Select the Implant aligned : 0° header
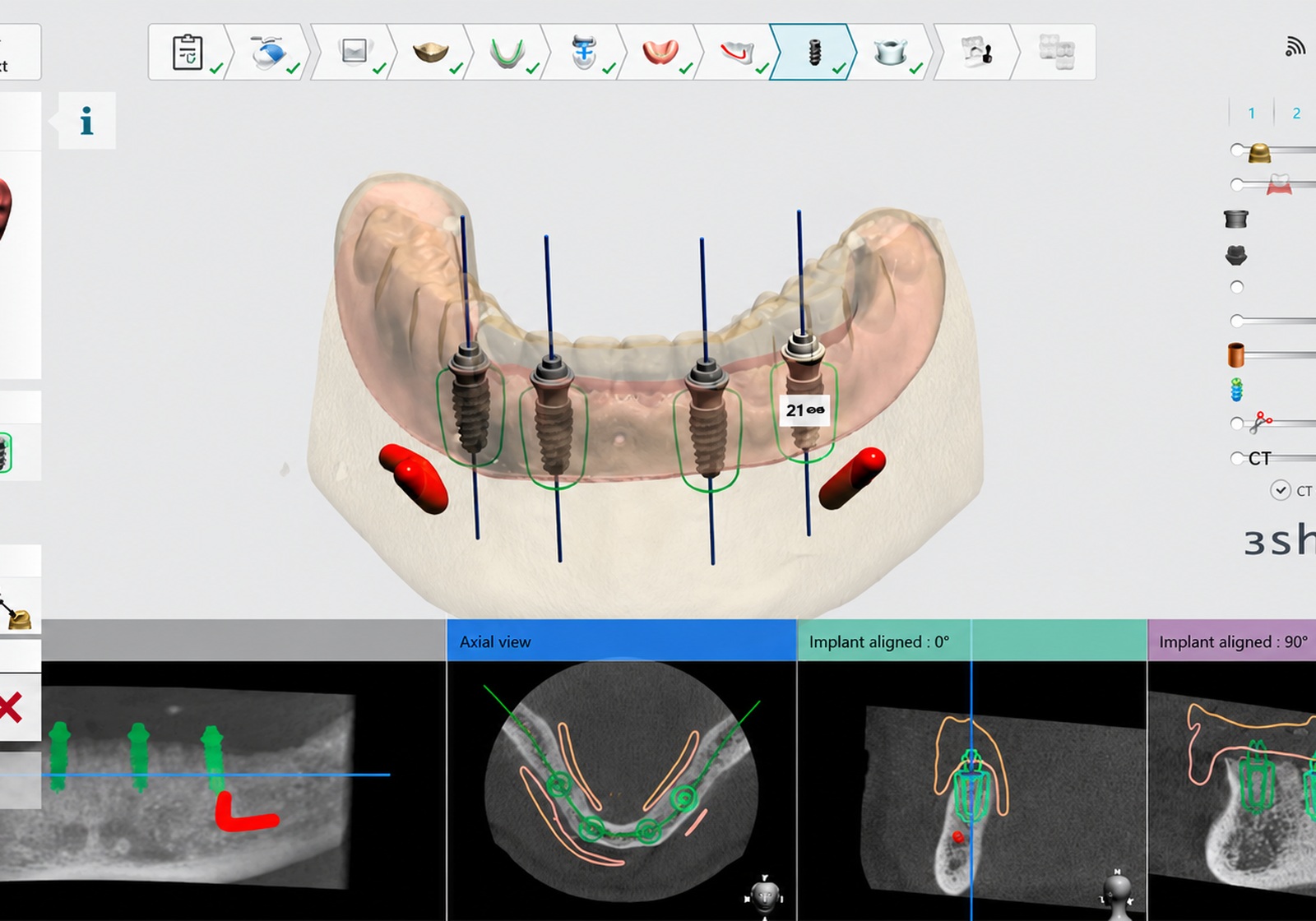This screenshot has height=921, width=1316. (972, 641)
